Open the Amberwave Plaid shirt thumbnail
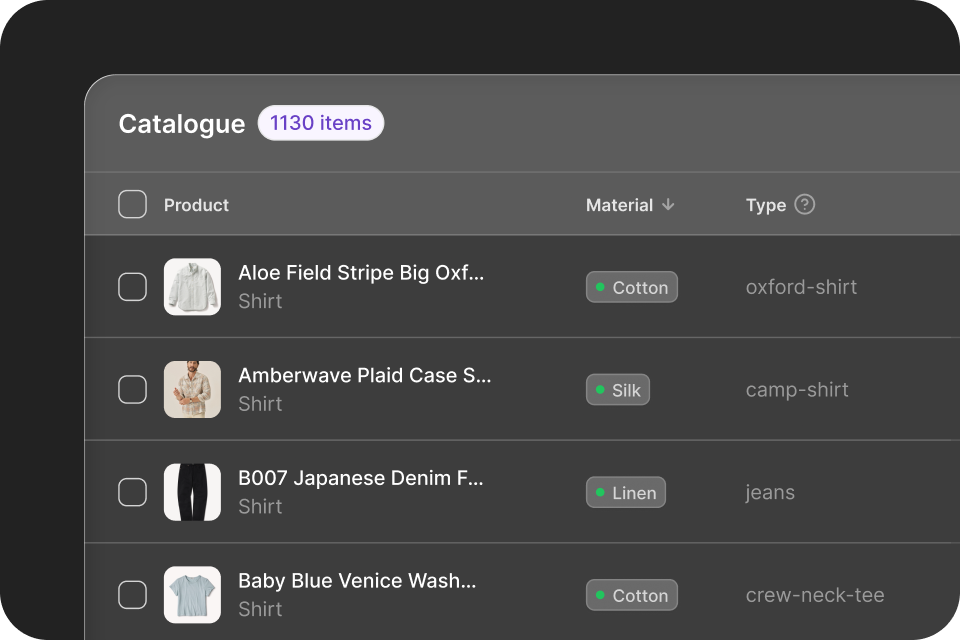This screenshot has height=640, width=960. (x=192, y=390)
